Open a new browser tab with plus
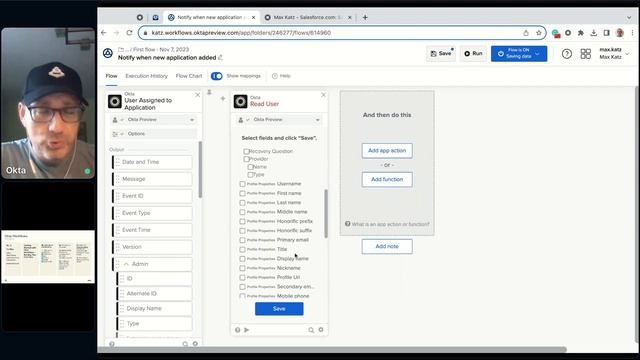Viewport: 640px width, 360px height. 365,17
